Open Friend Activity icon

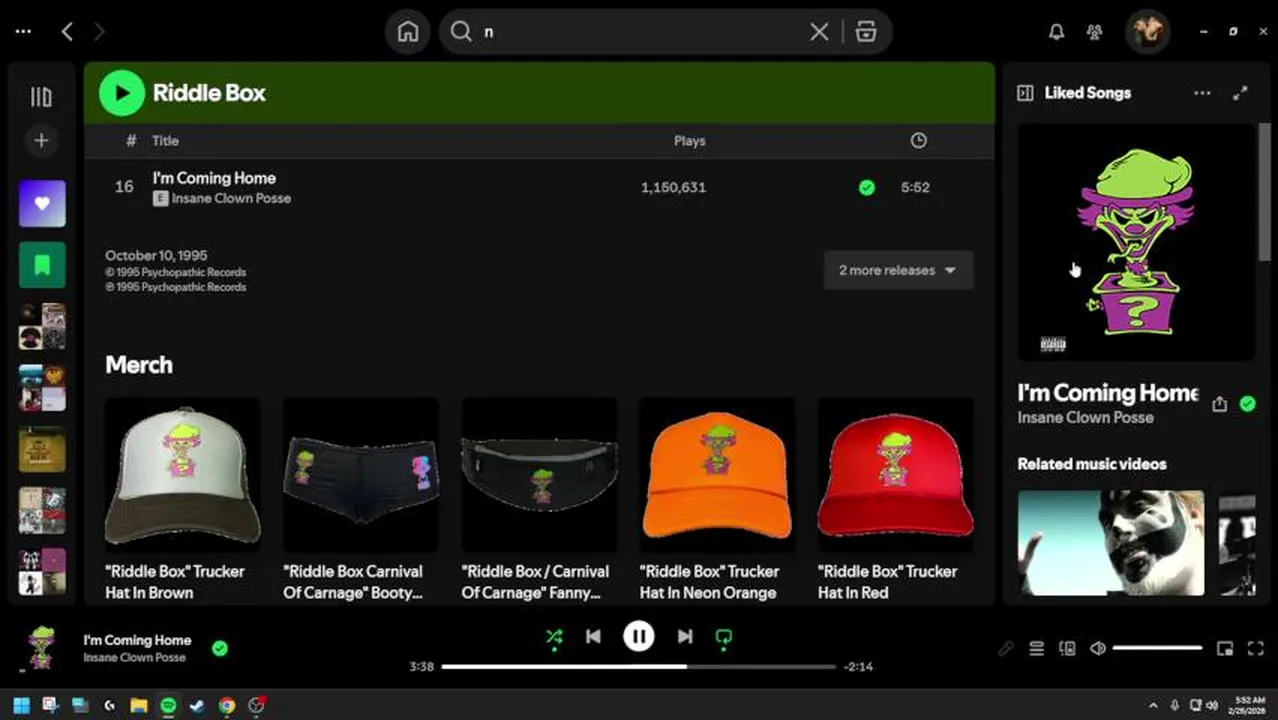click(1095, 32)
